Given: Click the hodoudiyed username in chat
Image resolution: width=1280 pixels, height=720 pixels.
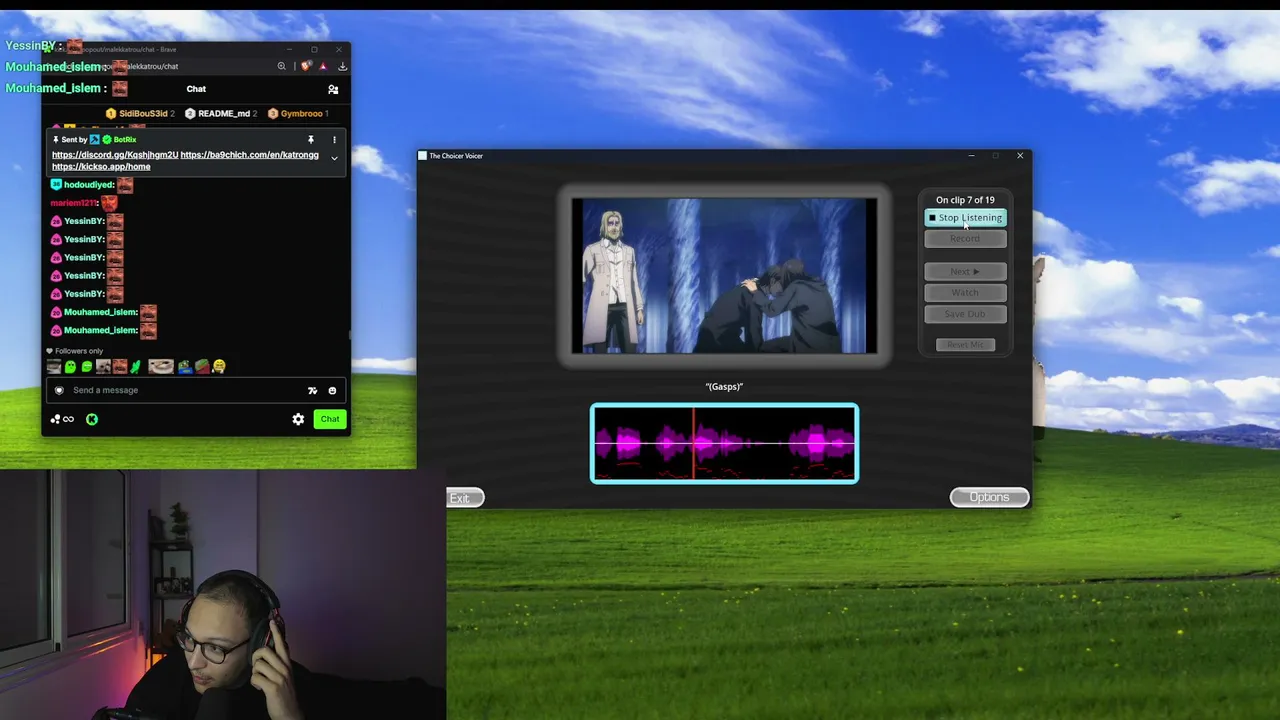Looking at the screenshot, I should point(88,185).
